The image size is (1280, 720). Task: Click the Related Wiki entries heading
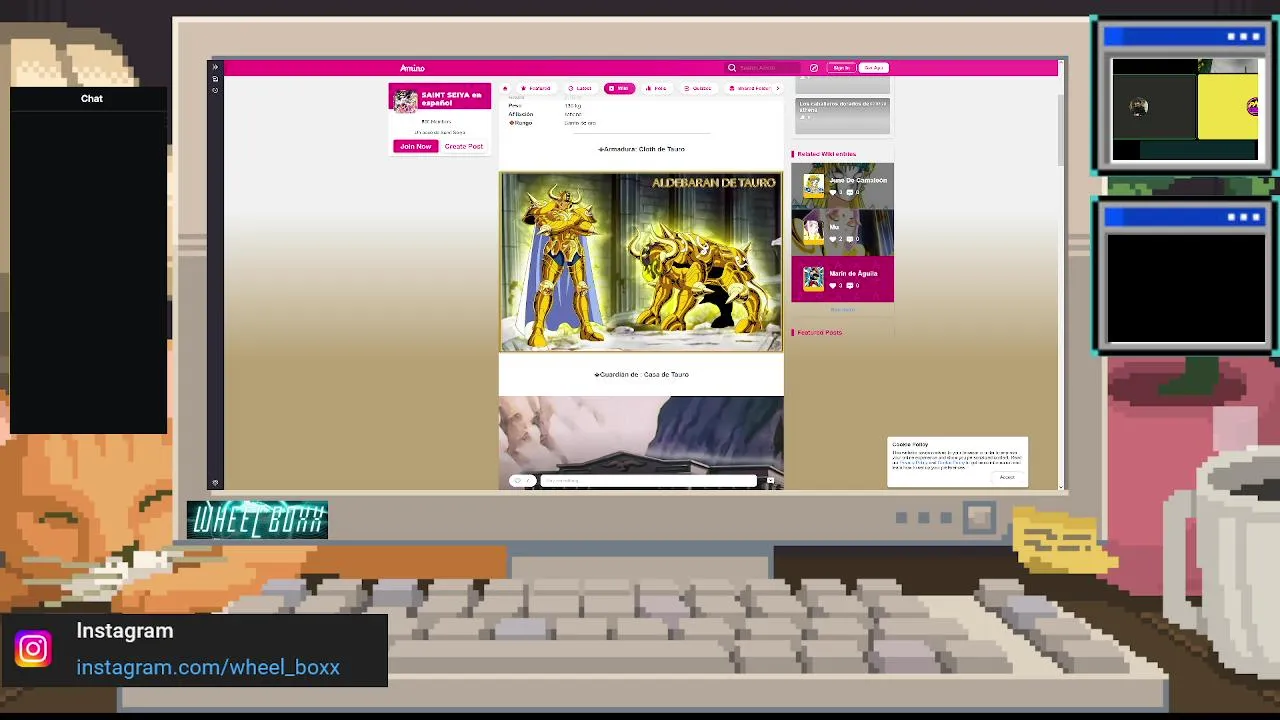click(826, 154)
